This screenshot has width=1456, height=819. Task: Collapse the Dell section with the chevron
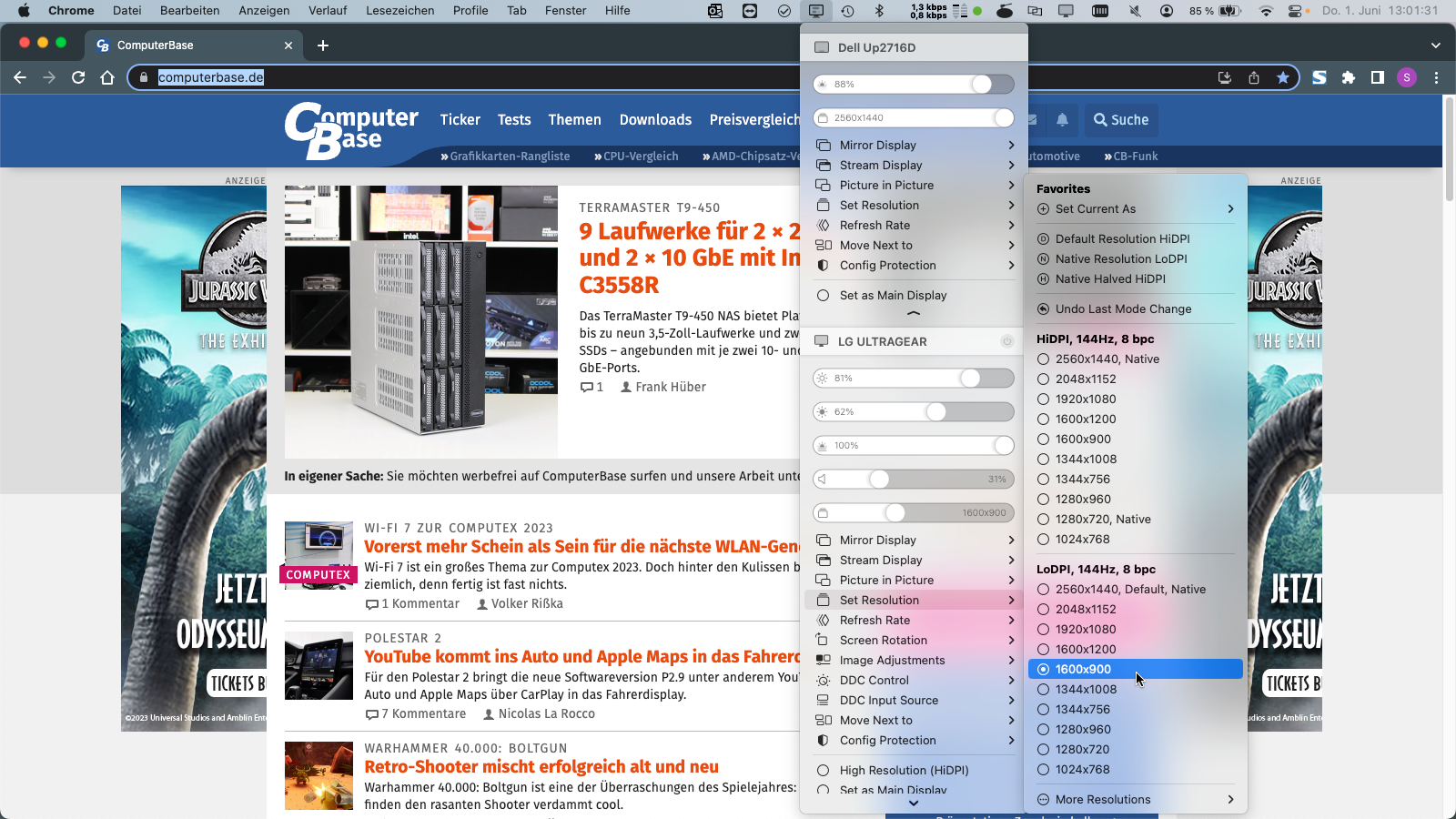(914, 313)
